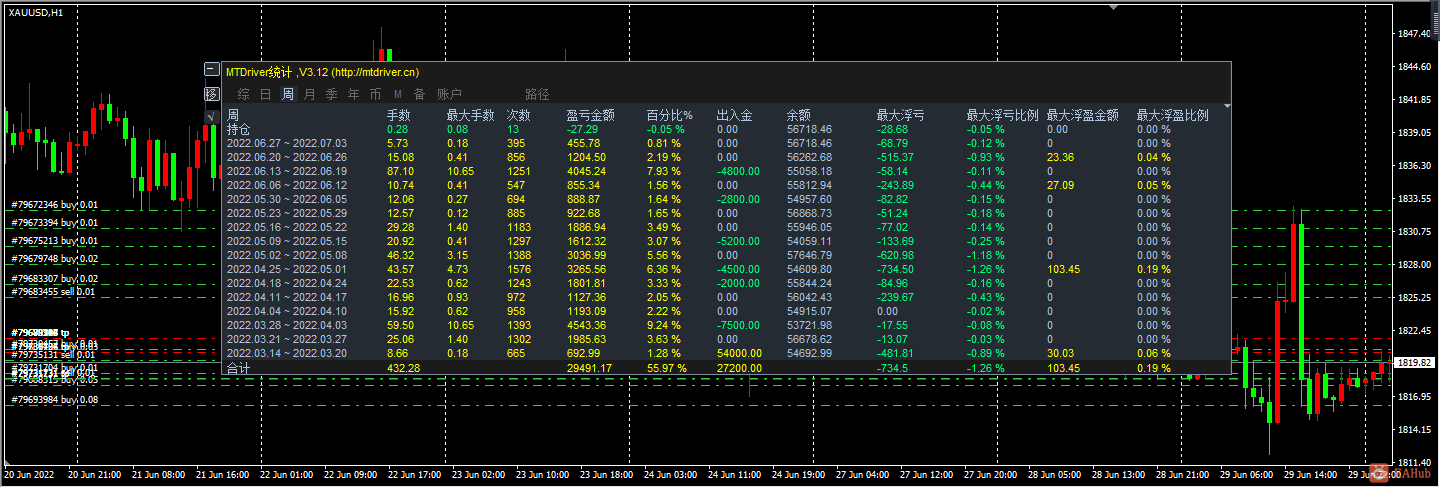
Task: Click the 盈亏金额 column header
Action: pyautogui.click(x=591, y=115)
